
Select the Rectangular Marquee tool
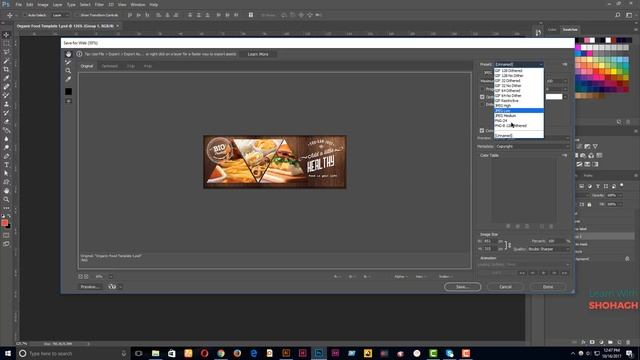pyautogui.click(x=6, y=44)
